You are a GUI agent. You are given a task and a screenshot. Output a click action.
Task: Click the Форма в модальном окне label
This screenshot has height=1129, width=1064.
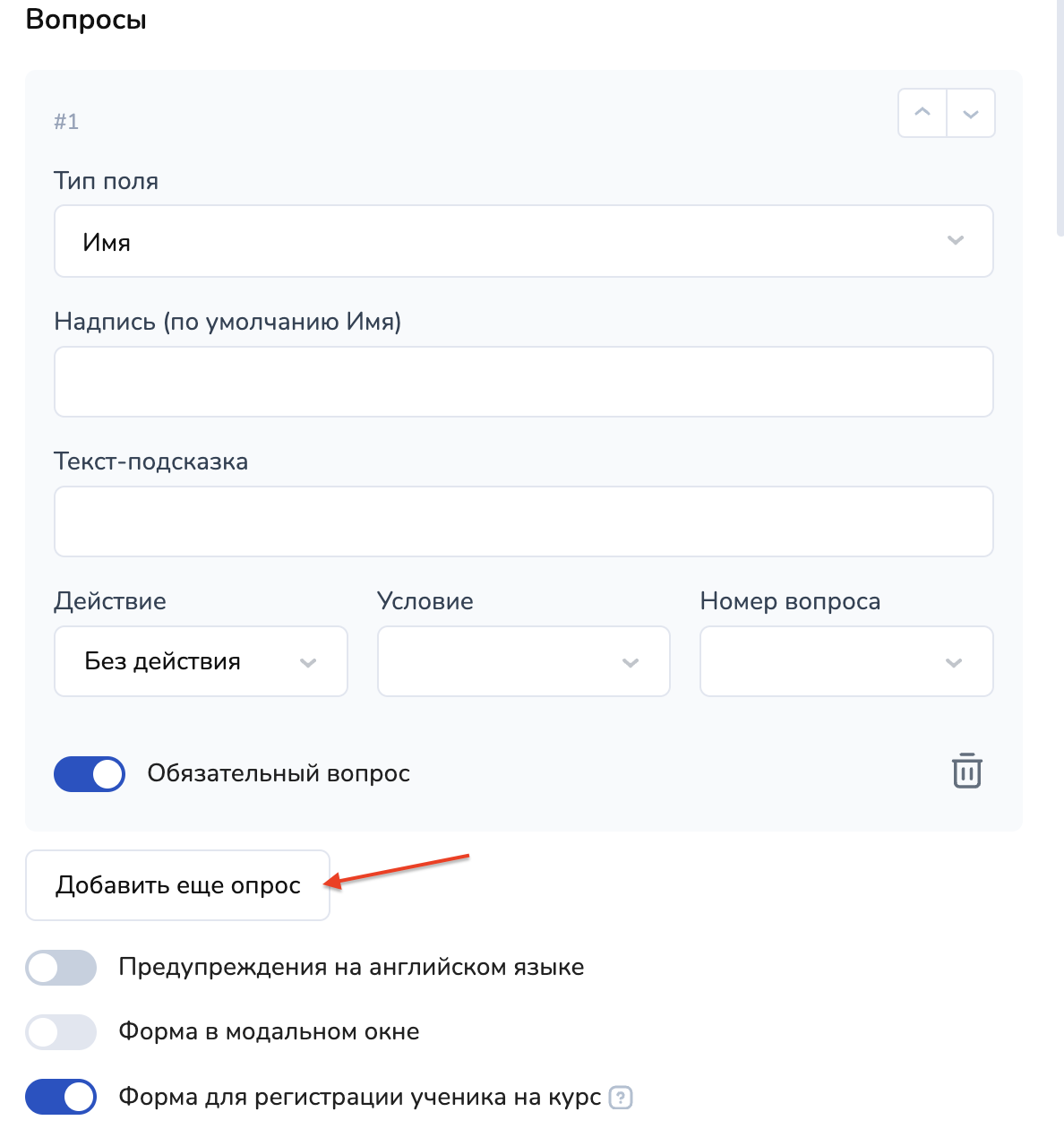269,1031
